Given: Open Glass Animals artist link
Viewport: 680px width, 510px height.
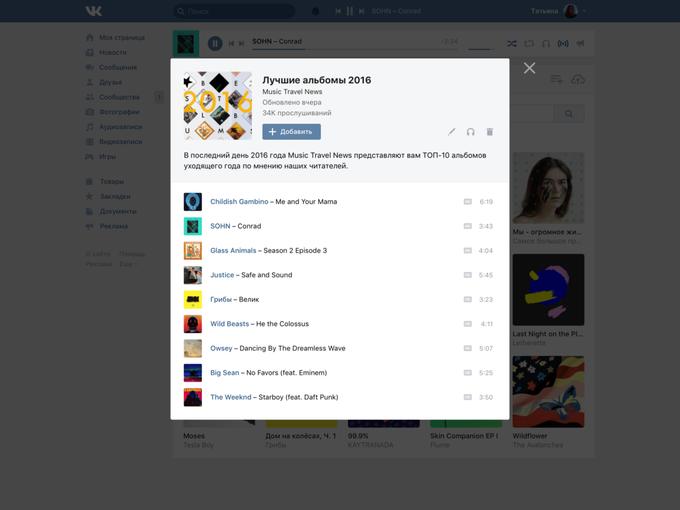Looking at the screenshot, I should (x=233, y=251).
